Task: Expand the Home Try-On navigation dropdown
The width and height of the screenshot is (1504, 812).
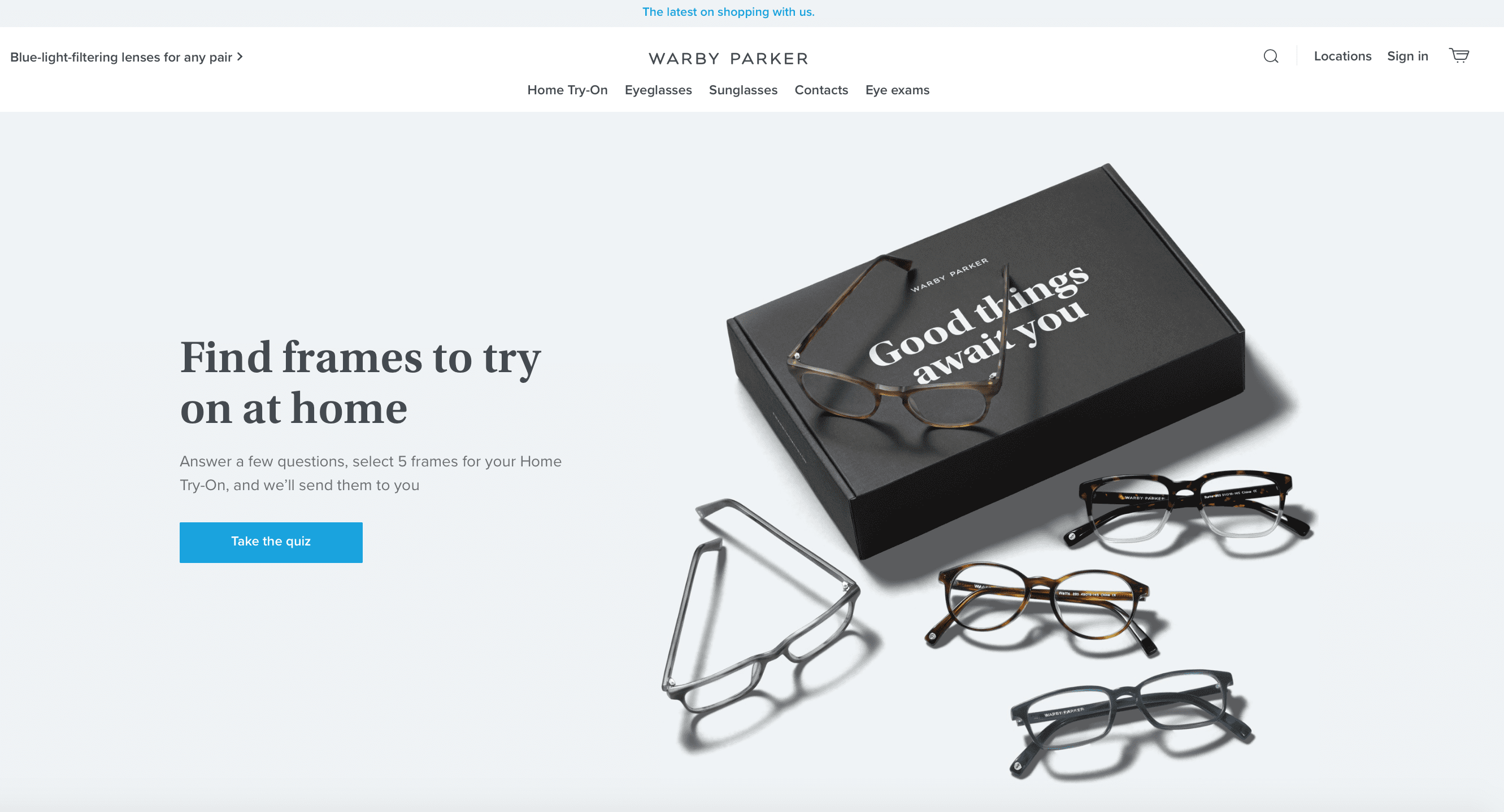Action: (x=567, y=90)
